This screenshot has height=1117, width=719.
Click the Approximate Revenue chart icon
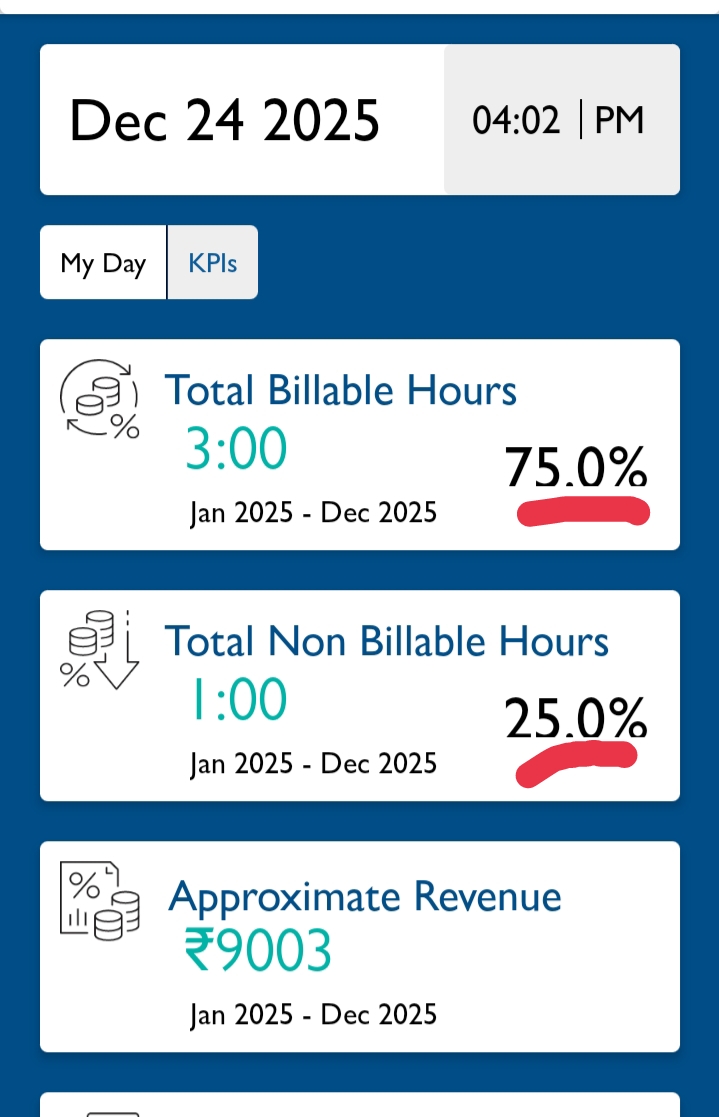point(99,901)
